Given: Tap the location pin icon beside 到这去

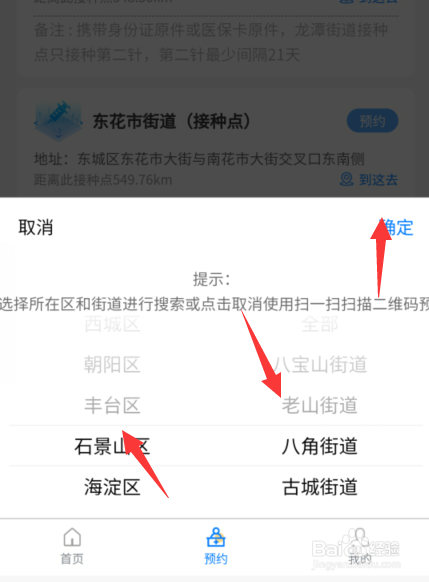Looking at the screenshot, I should tap(347, 179).
